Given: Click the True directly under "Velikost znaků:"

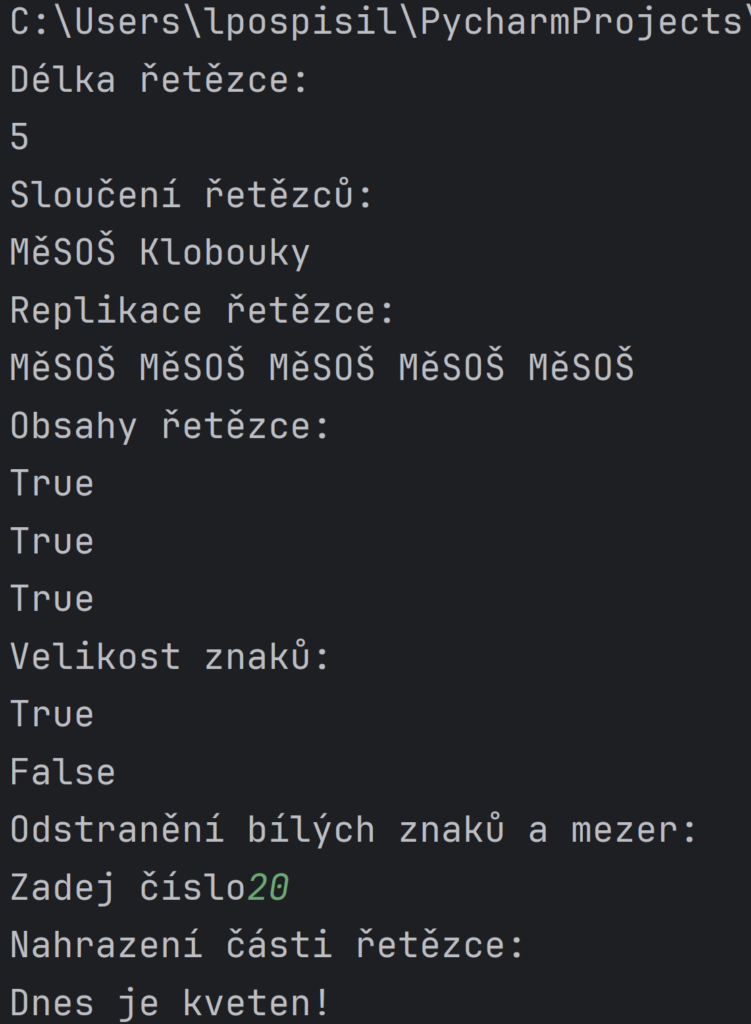Looking at the screenshot, I should click(x=52, y=715).
